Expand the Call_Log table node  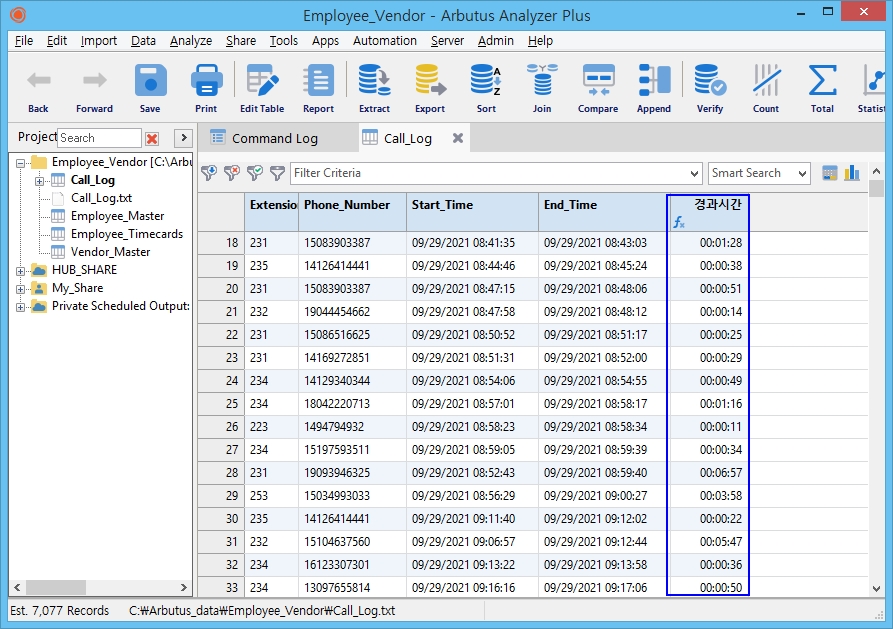[39, 181]
